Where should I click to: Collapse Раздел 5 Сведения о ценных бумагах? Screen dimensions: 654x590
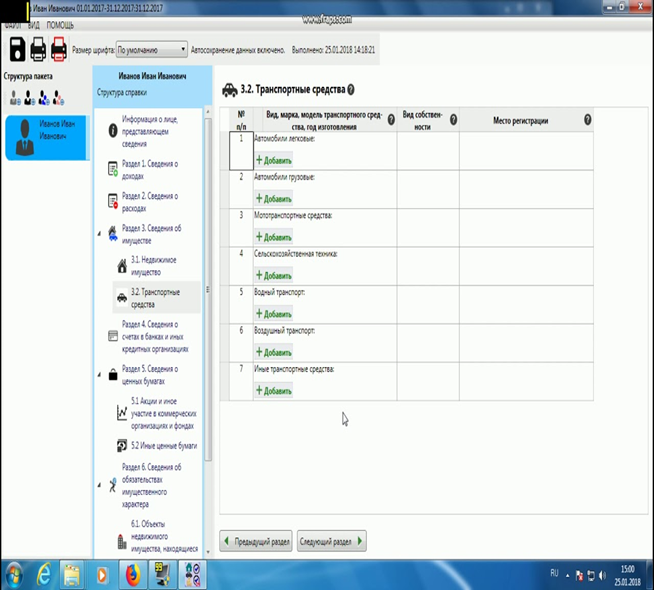99,375
